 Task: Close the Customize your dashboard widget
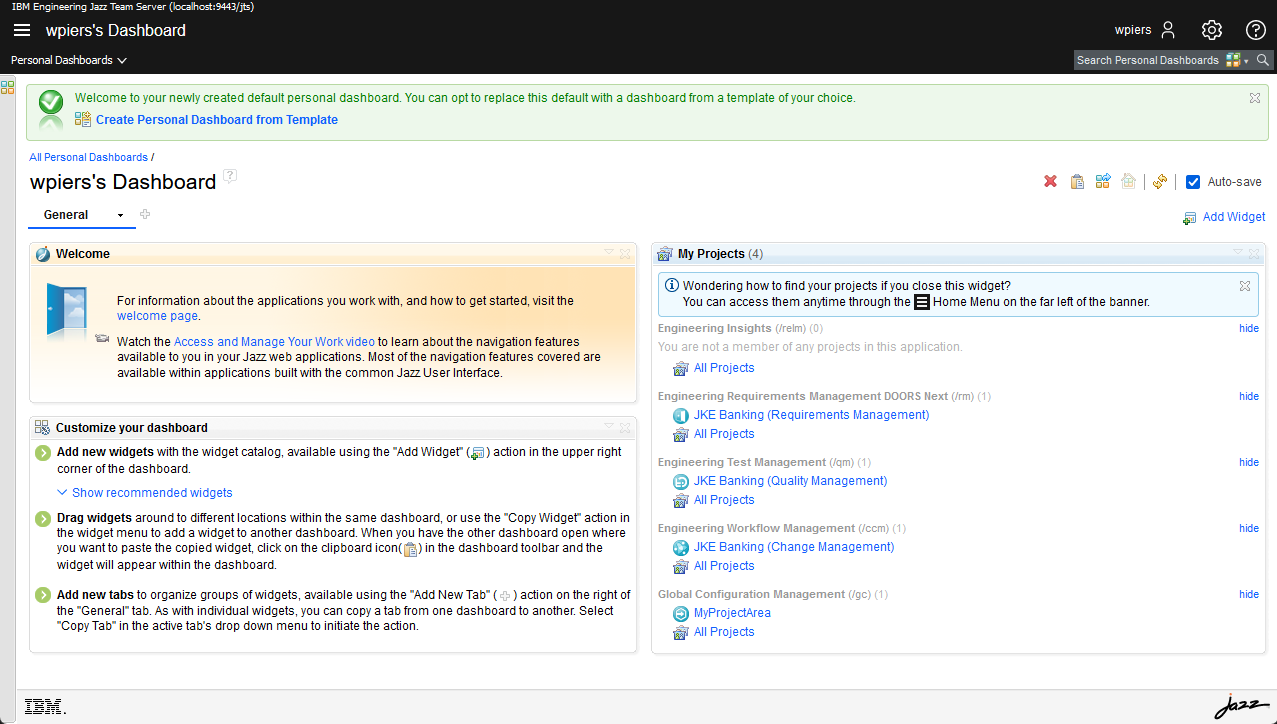(625, 427)
